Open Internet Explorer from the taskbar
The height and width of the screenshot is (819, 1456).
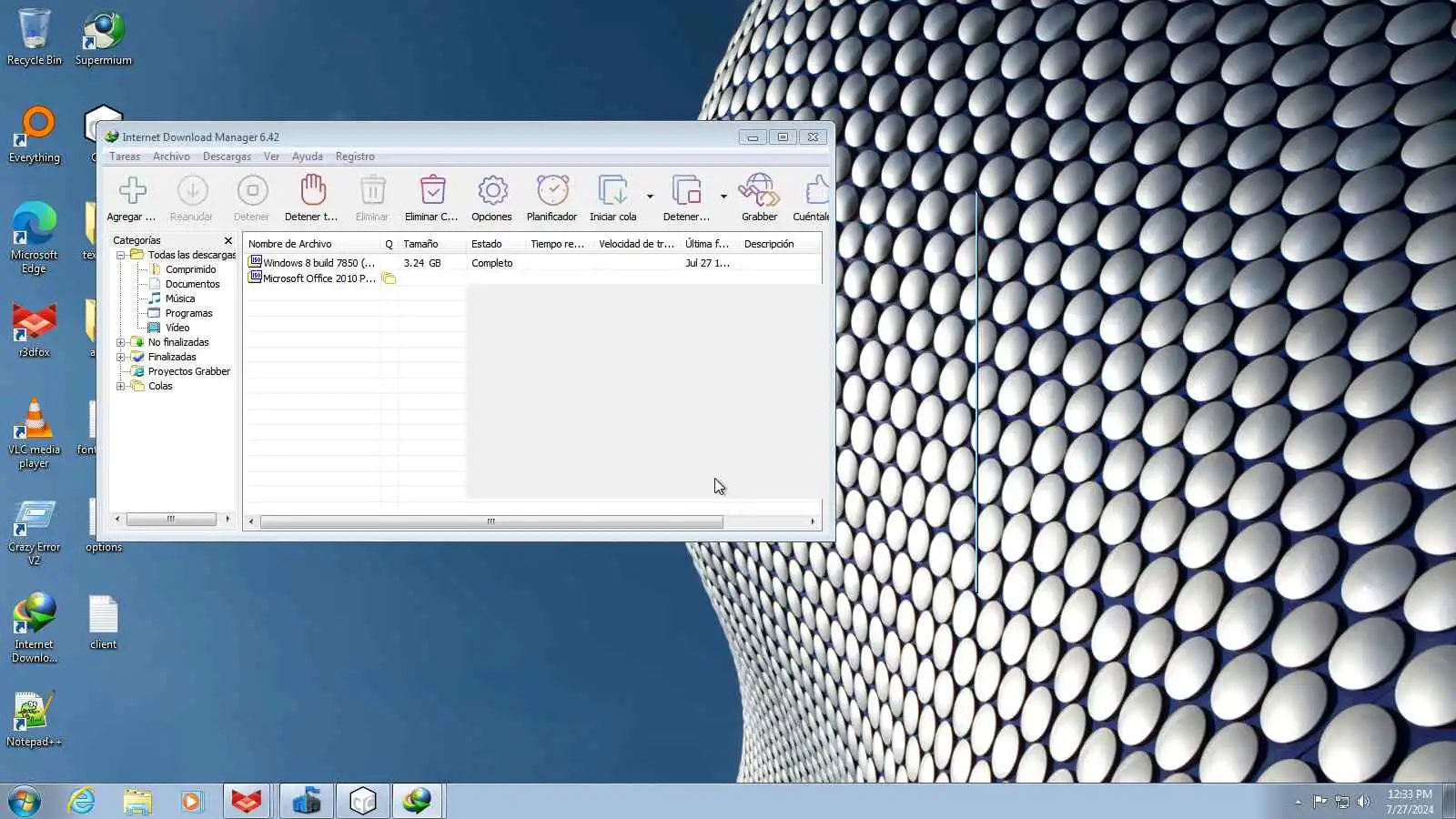82,802
